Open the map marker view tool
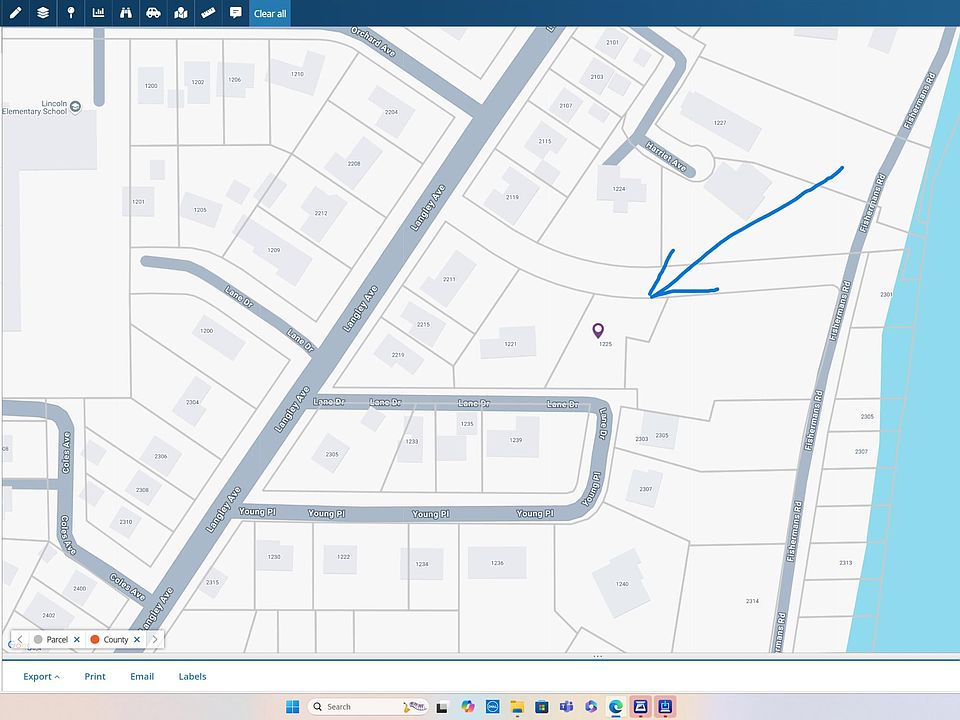960x720 pixels. [x=180, y=13]
